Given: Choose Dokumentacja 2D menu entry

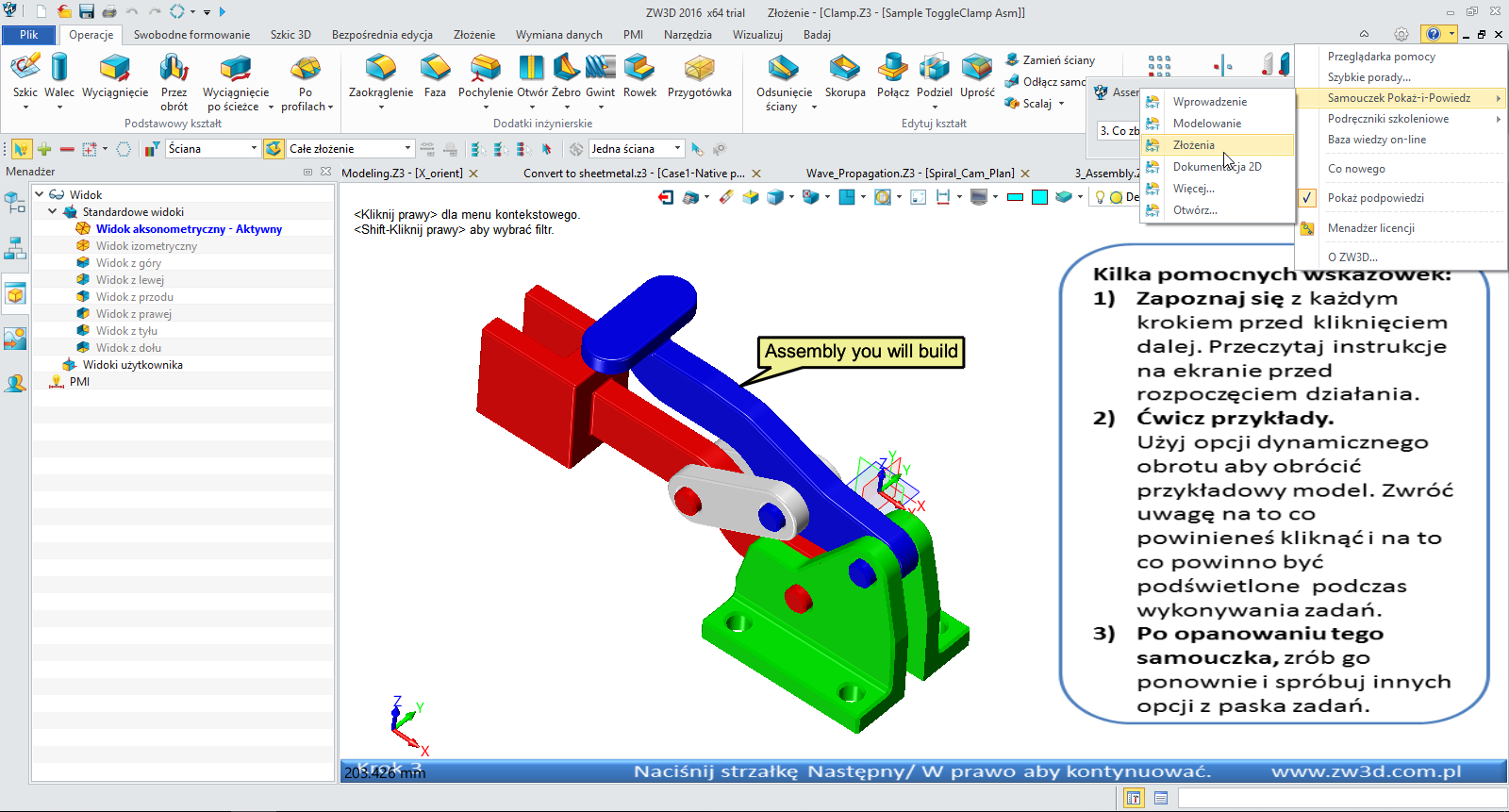Looking at the screenshot, I should 1218,167.
